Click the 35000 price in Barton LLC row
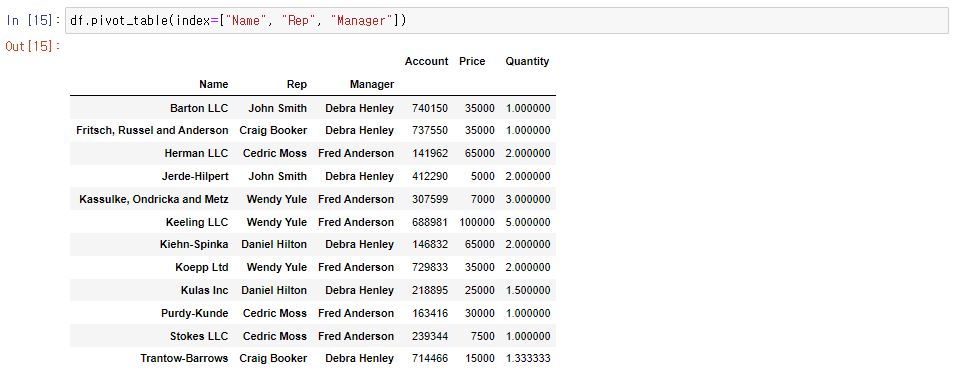Screen dimensions: 956x375 [480, 109]
